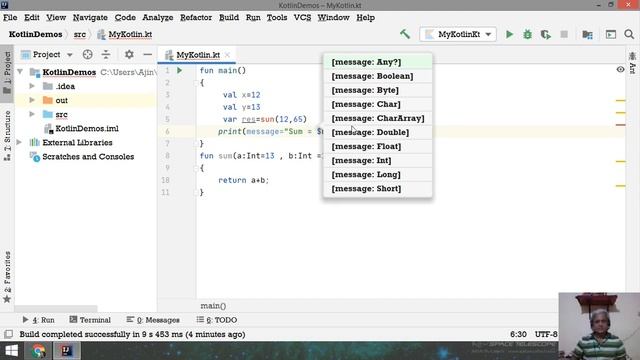The height and width of the screenshot is (360, 640).
Task: Choose [message: Short] overload in popup
Action: [378, 189]
